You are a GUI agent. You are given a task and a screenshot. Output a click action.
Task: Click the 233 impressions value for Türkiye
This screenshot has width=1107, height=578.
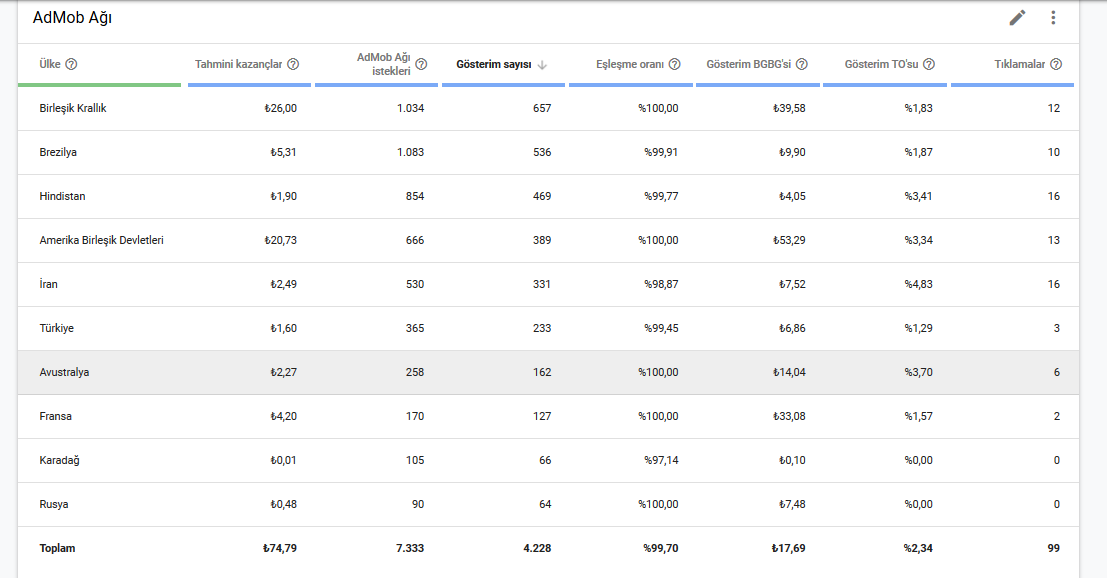click(x=542, y=328)
